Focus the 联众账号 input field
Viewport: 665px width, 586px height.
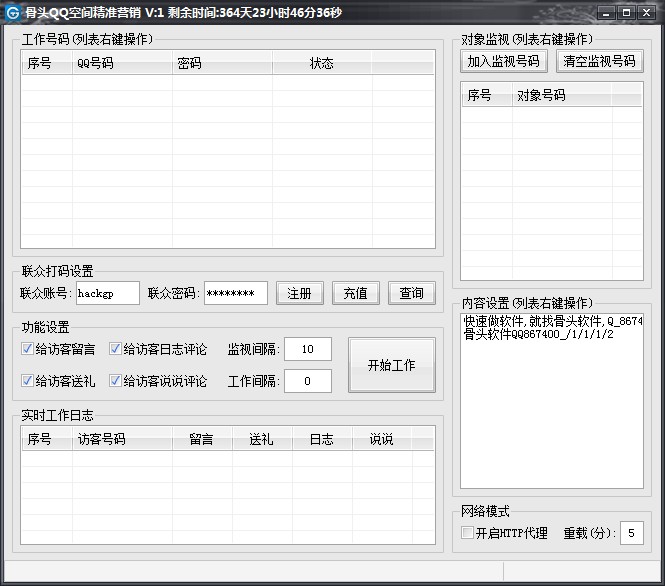(108, 293)
